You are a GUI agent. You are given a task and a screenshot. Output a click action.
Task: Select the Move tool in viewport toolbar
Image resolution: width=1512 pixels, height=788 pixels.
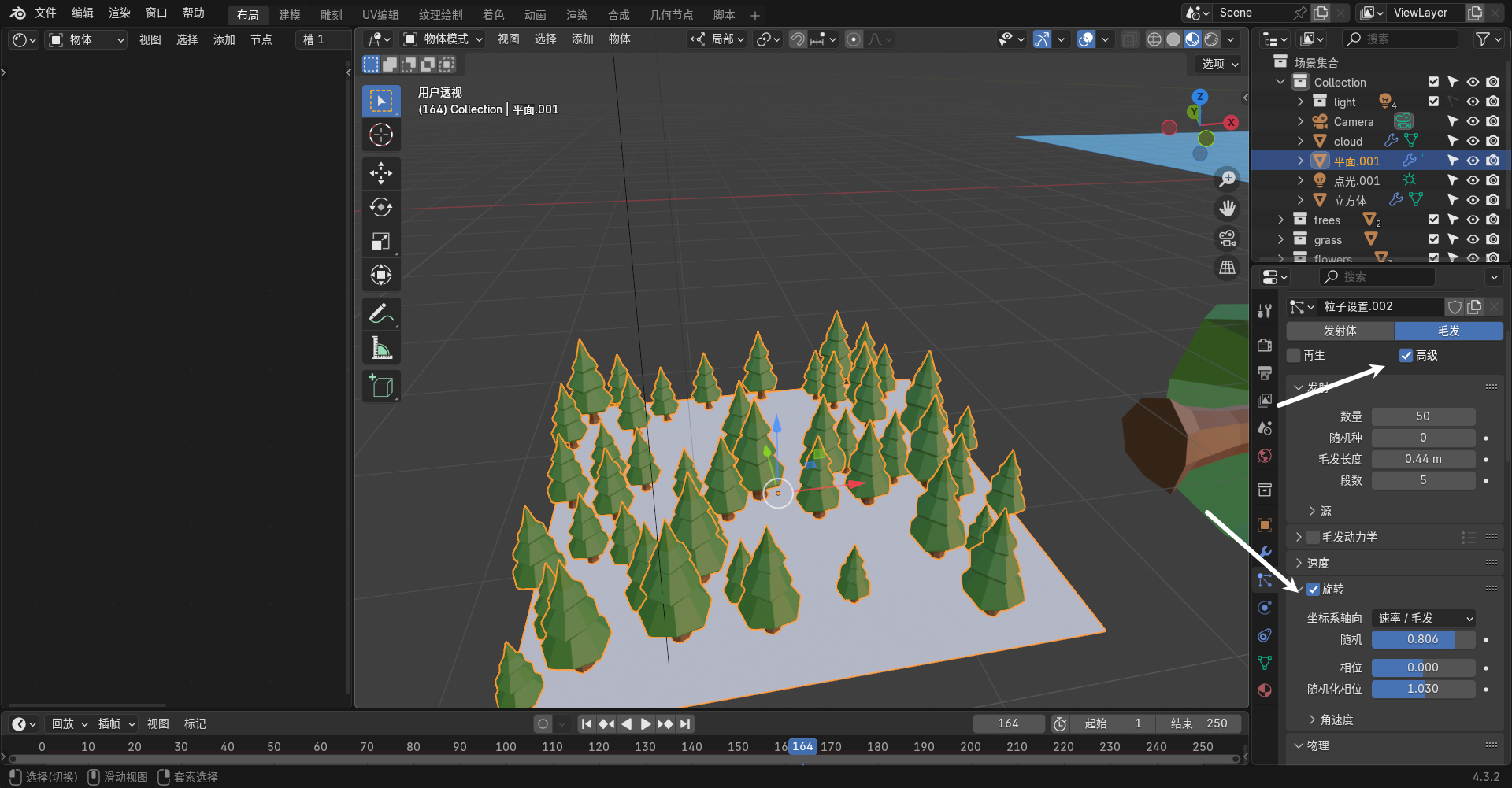click(x=381, y=173)
